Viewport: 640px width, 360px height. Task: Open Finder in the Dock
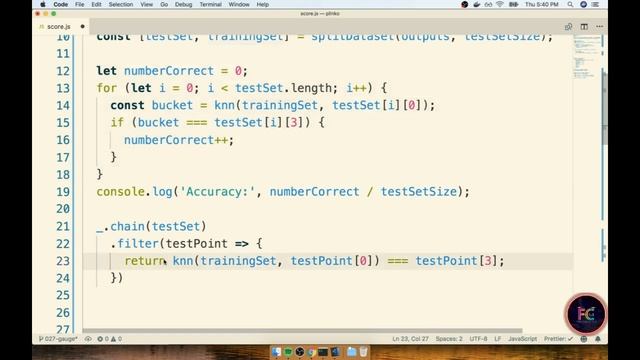click(x=276, y=351)
